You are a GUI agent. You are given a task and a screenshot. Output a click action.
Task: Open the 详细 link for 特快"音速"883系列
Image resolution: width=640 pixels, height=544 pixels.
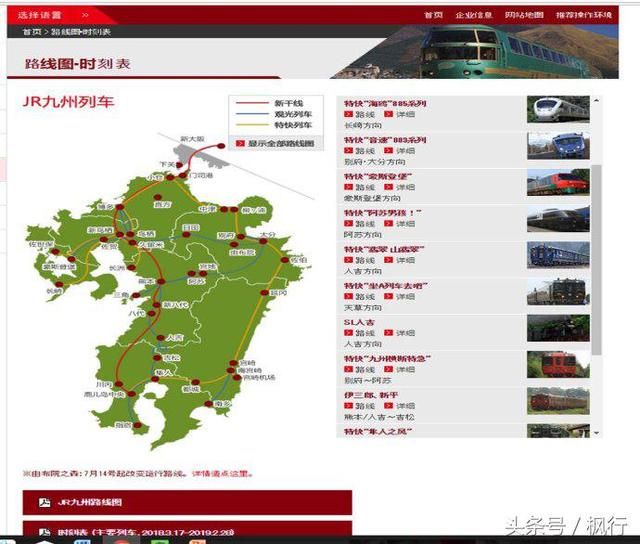400,151
